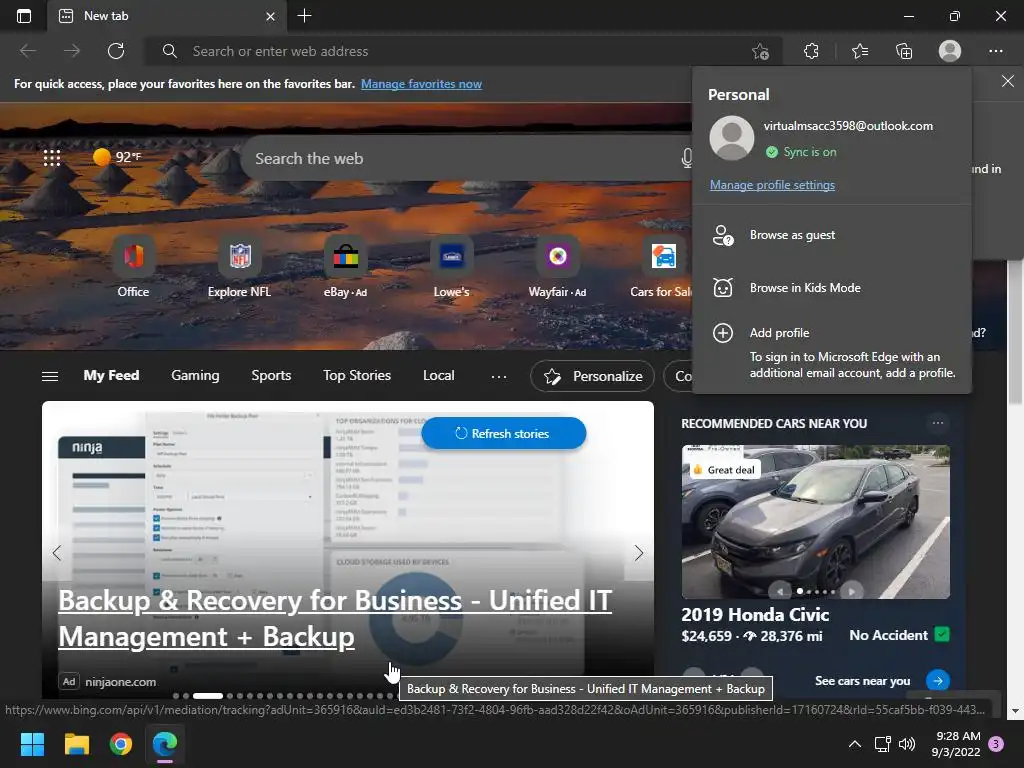Refresh the page with reload icon
The width and height of the screenshot is (1024, 768).
tap(116, 51)
